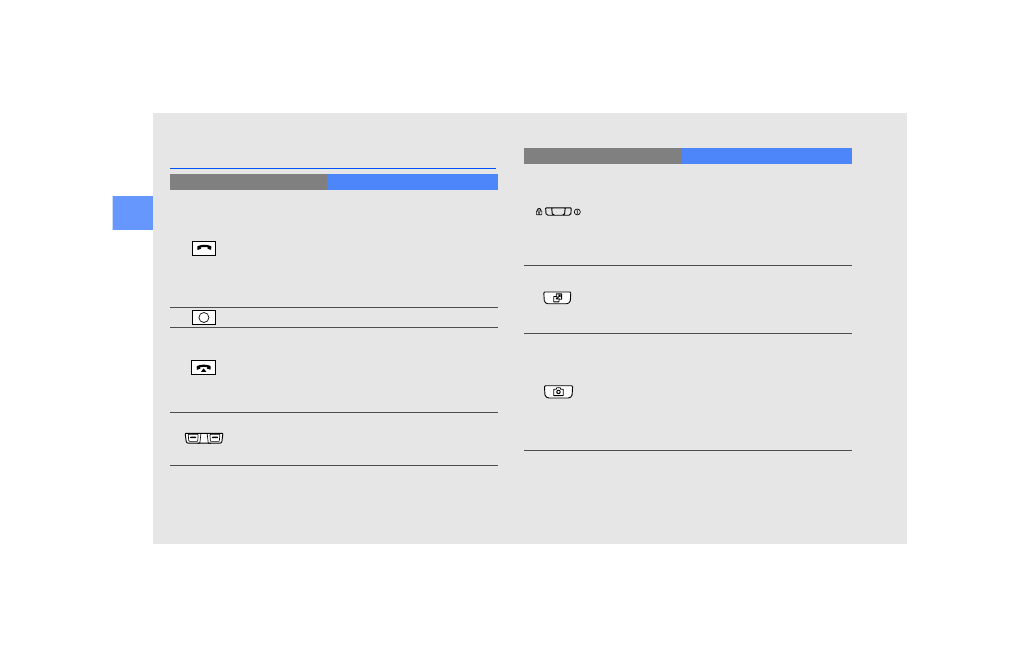Click the round confirm key icon

pyautogui.click(x=204, y=317)
